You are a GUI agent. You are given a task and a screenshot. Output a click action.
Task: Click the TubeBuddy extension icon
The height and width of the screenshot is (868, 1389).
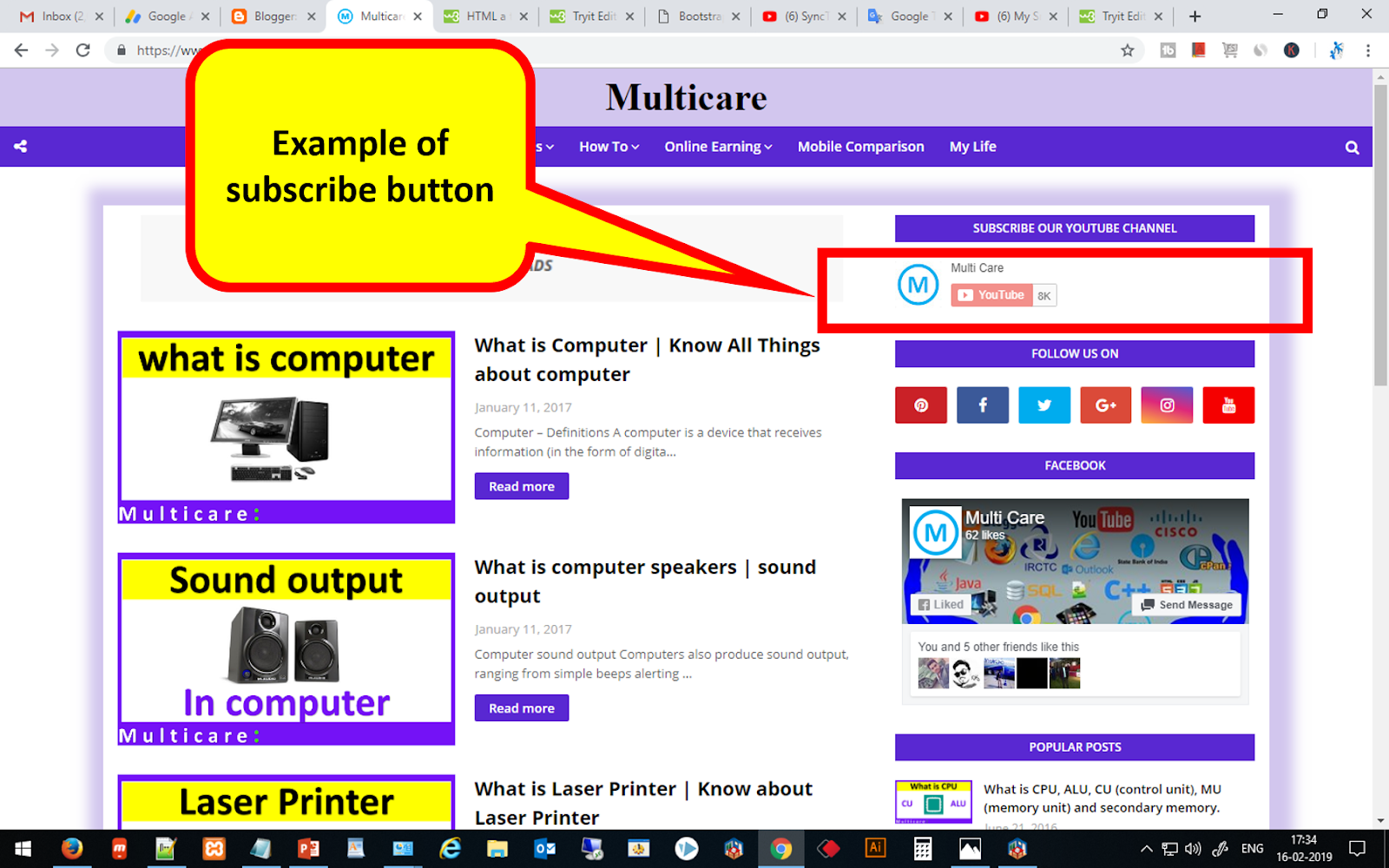(x=1168, y=50)
